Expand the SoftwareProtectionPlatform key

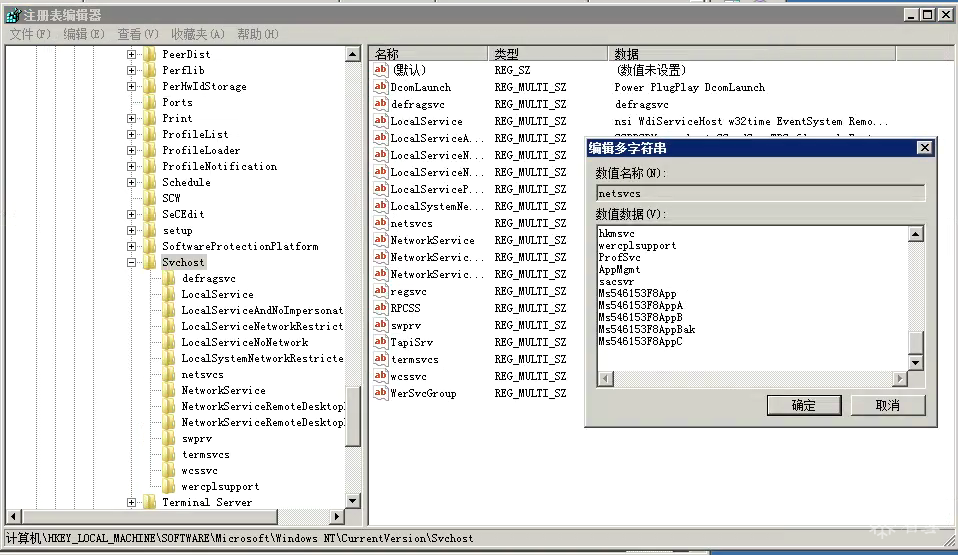pos(131,246)
